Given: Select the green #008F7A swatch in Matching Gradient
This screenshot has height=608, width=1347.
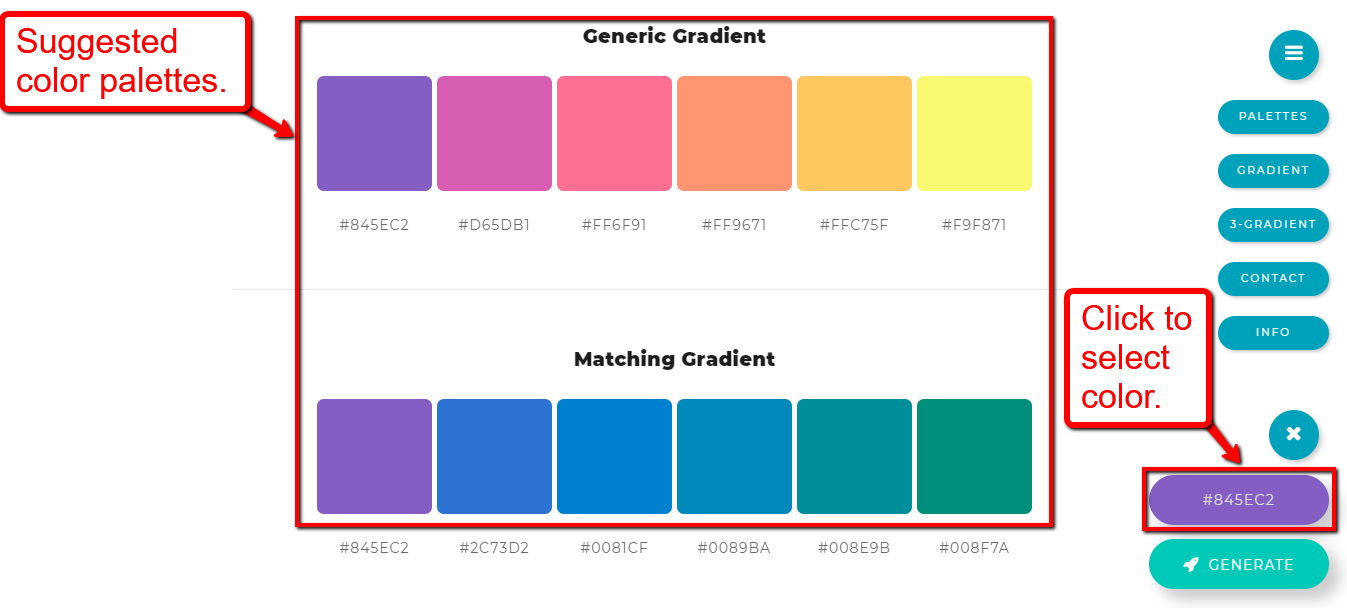Looking at the screenshot, I should click(x=974, y=457).
